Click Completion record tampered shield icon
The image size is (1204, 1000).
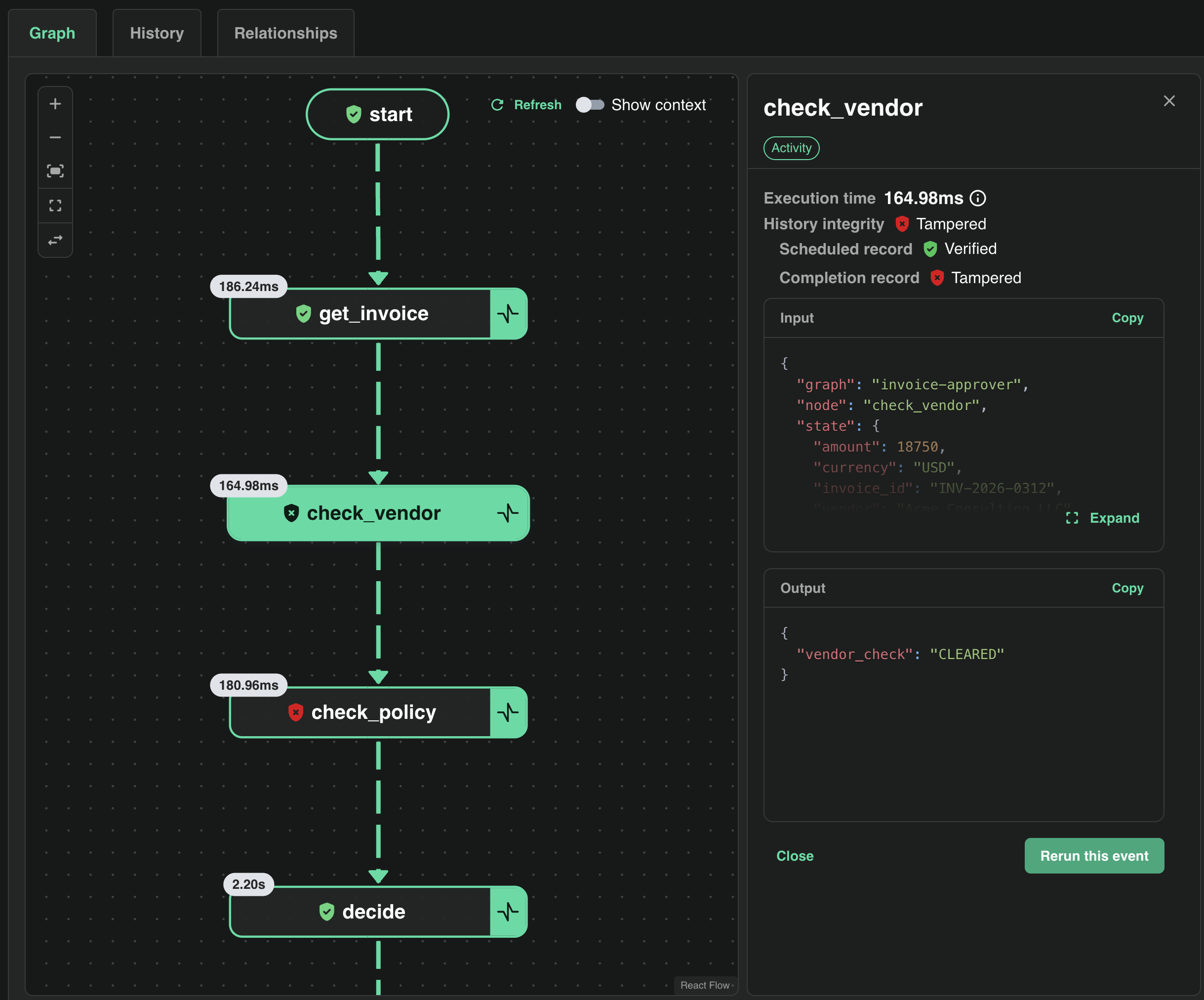(937, 278)
